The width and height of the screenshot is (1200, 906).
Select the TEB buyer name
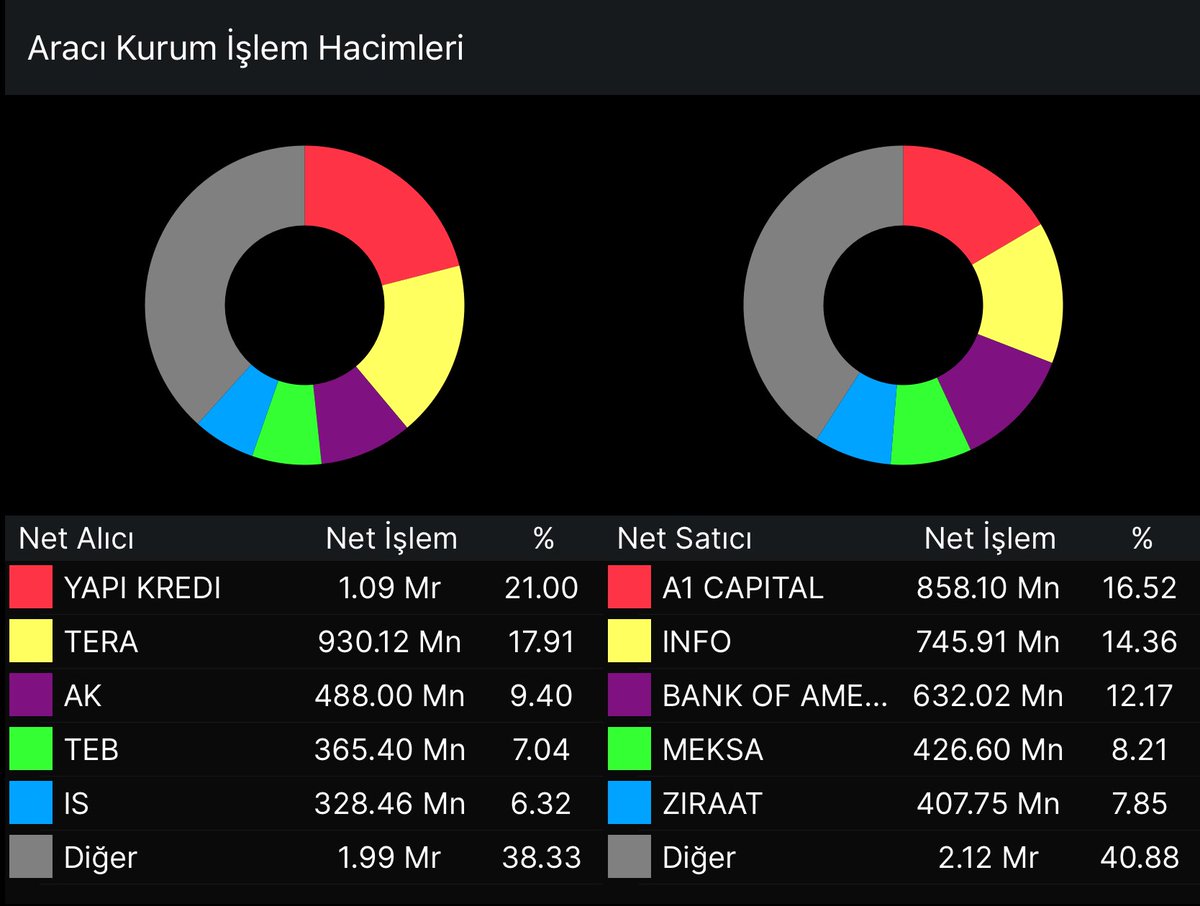point(91,750)
